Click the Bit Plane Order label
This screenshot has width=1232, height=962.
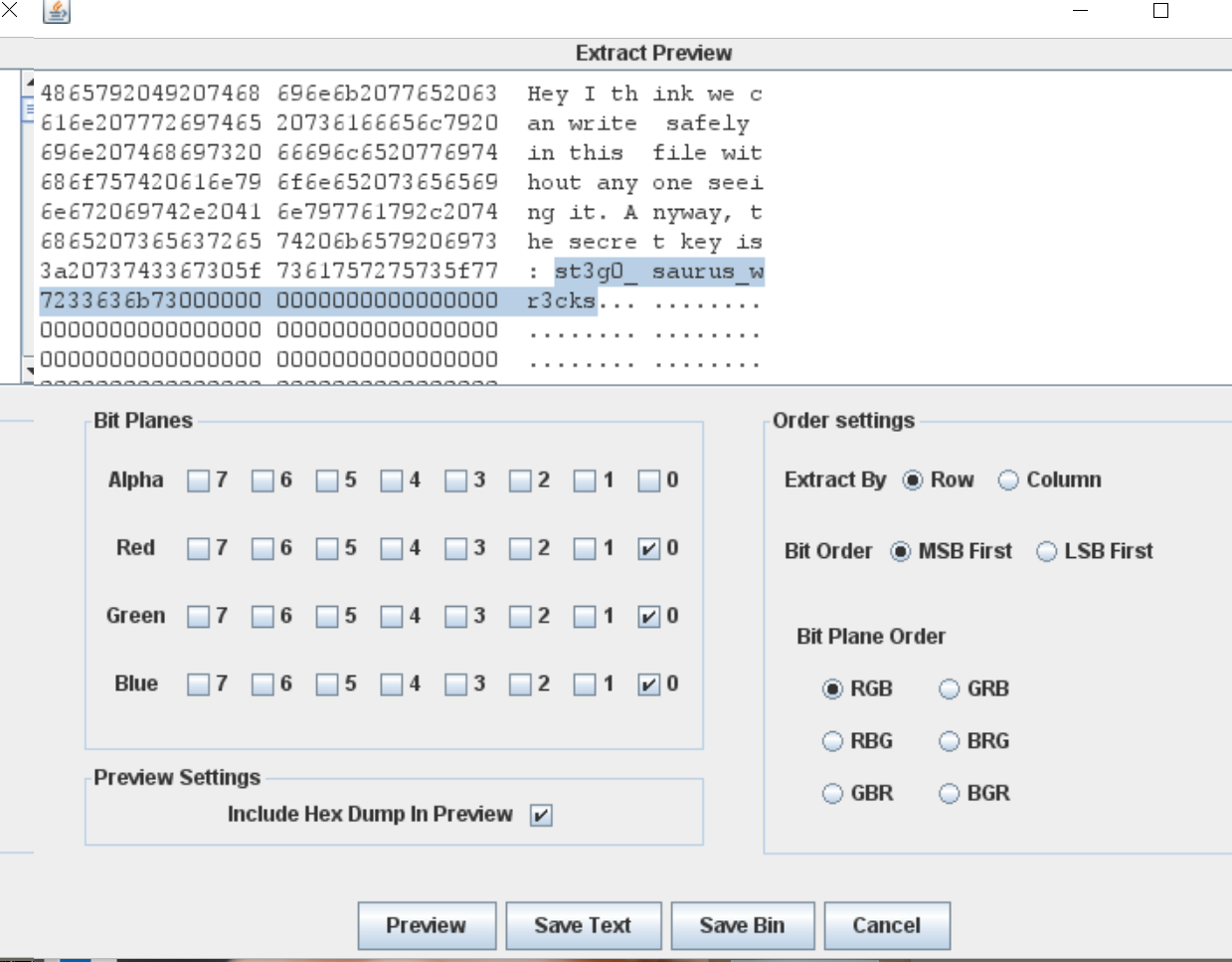[x=871, y=637]
